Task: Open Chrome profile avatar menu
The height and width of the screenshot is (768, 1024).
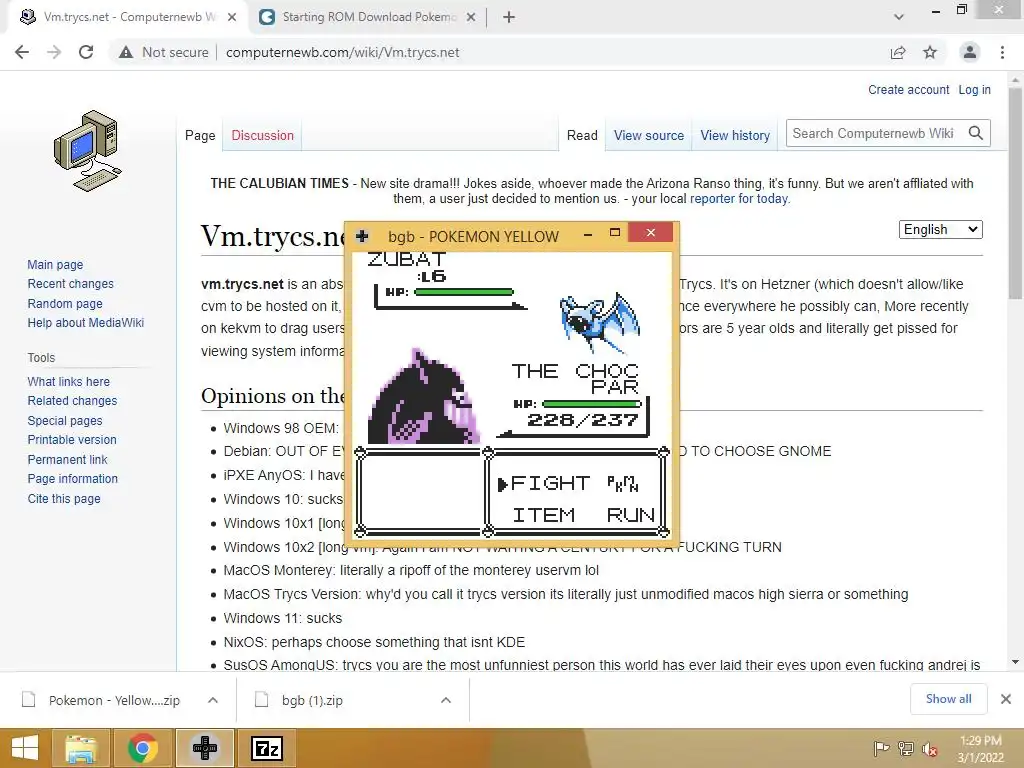Action: coord(970,52)
